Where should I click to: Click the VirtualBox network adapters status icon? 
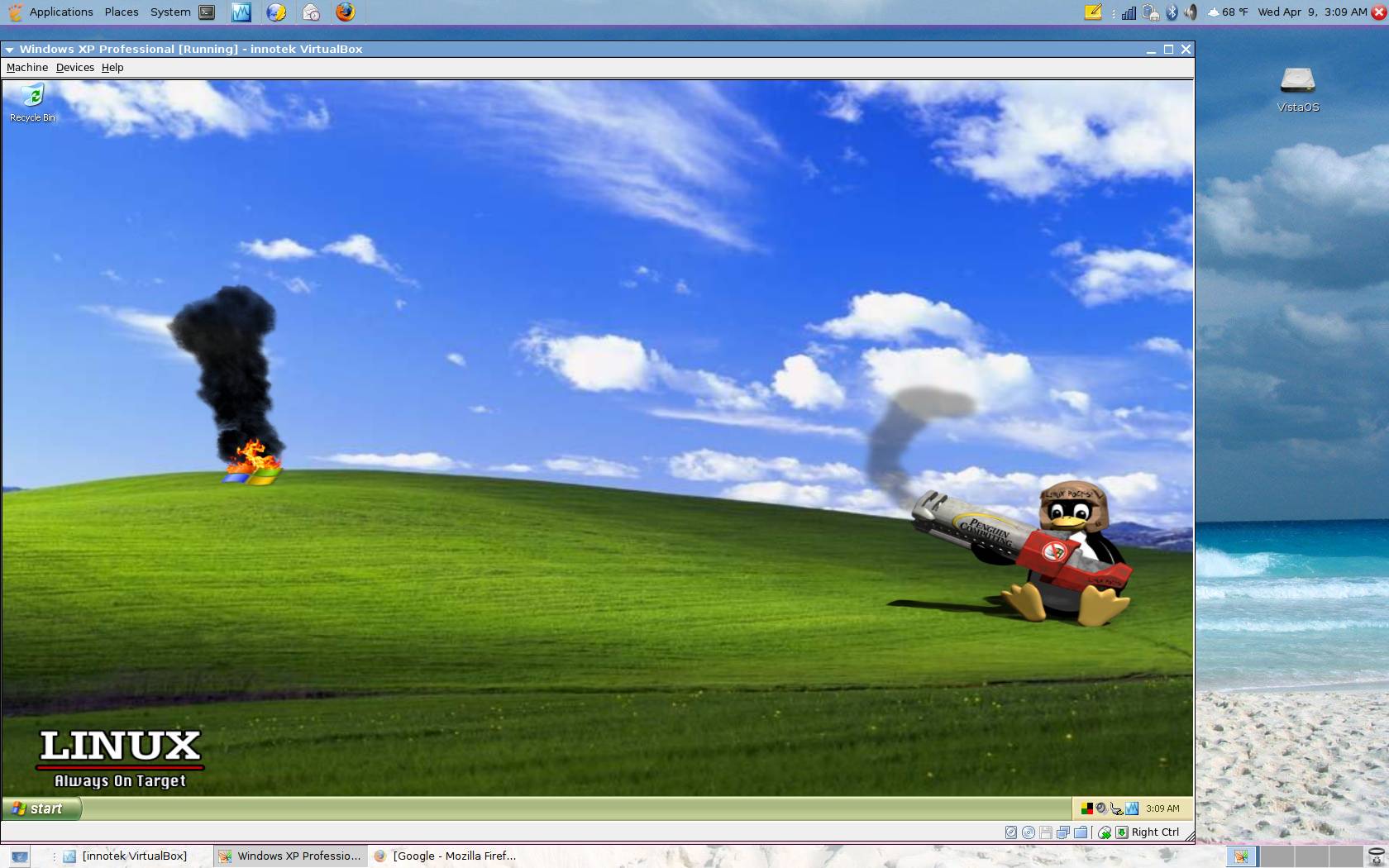pyautogui.click(x=1063, y=832)
